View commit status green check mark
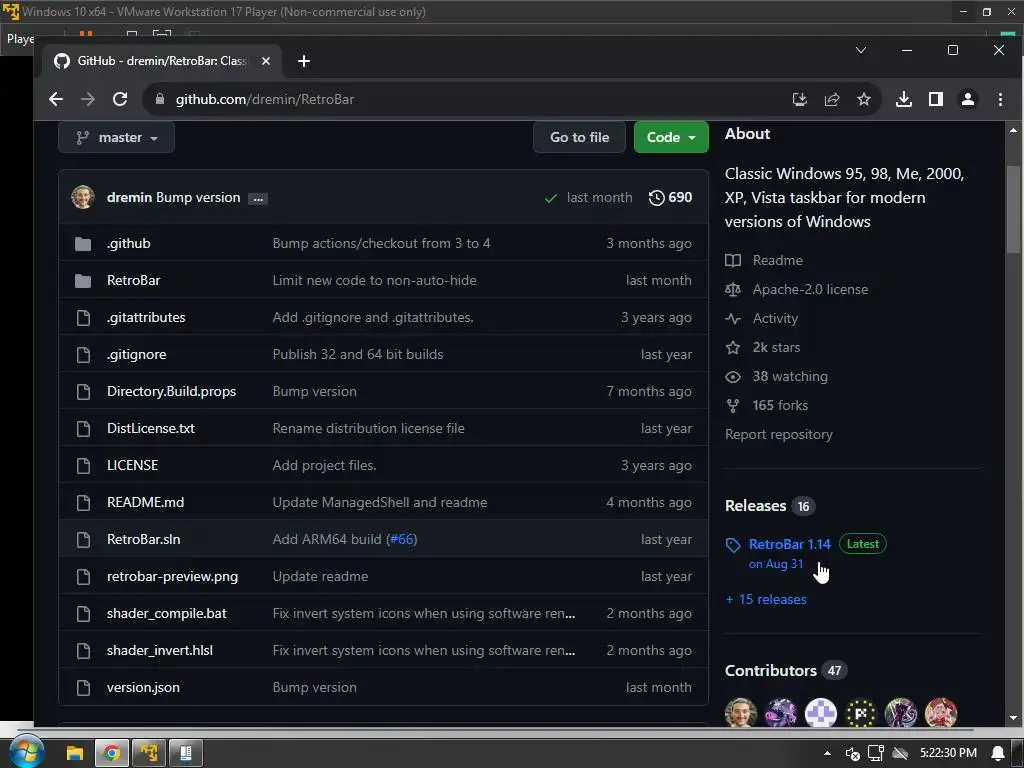Viewport: 1024px width, 768px height. click(x=551, y=198)
